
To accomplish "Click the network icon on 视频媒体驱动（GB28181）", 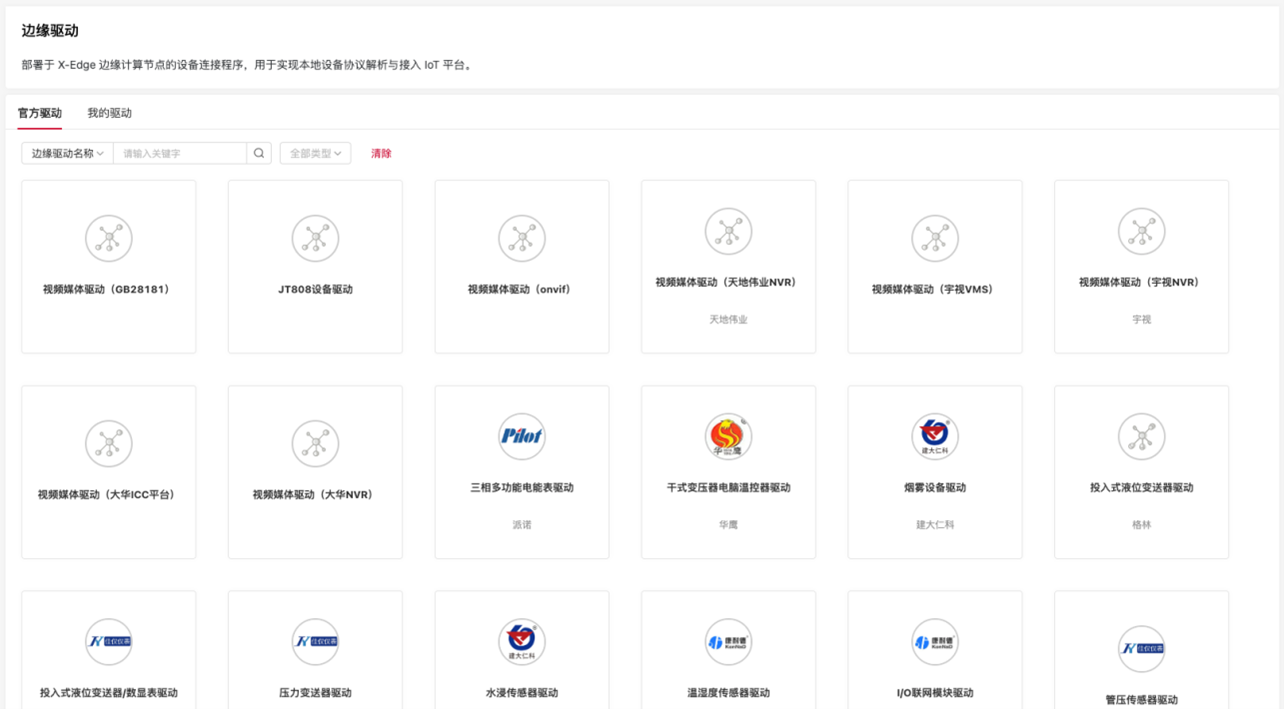I will pos(109,239).
